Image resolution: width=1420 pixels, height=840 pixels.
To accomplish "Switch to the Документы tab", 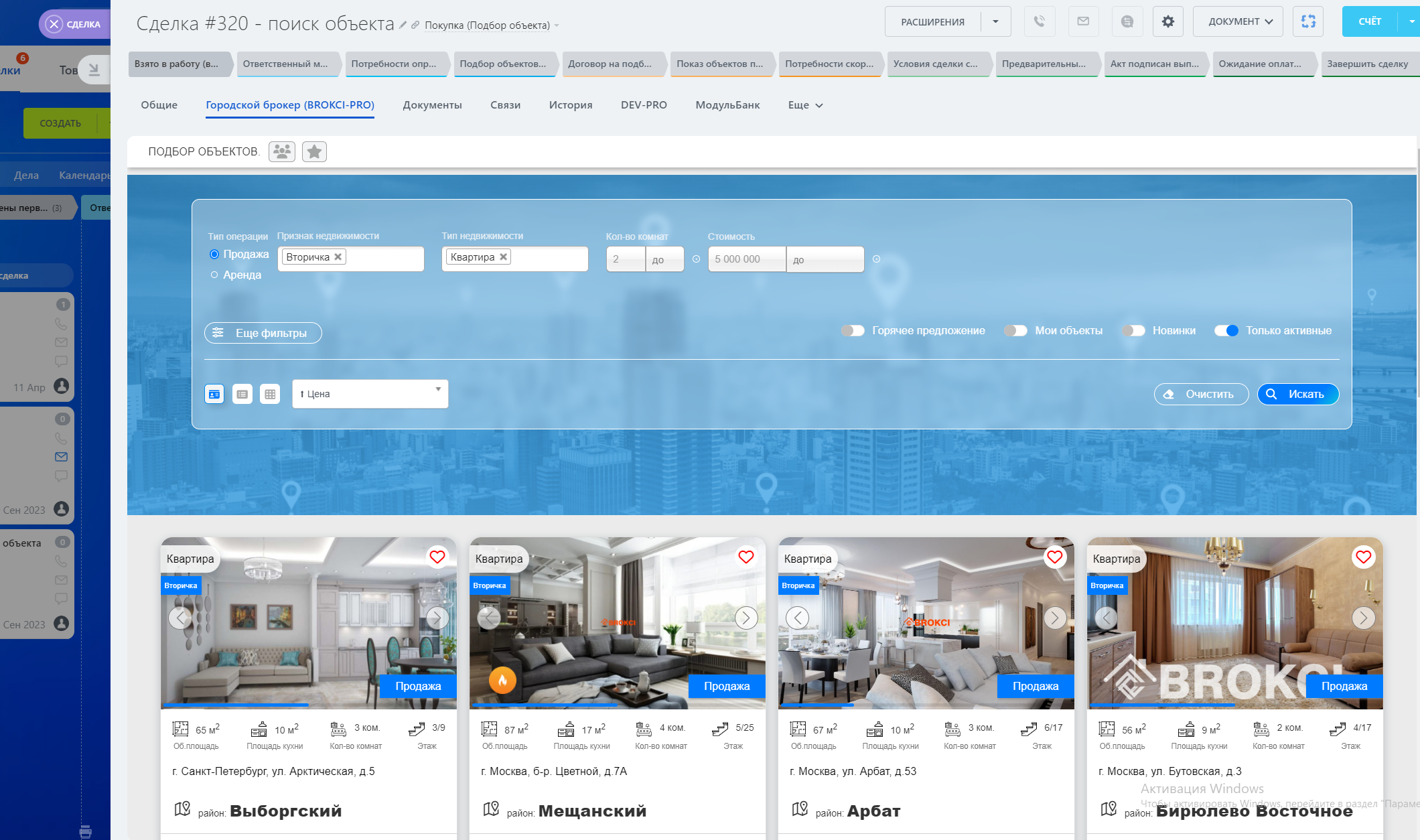I will [x=432, y=105].
